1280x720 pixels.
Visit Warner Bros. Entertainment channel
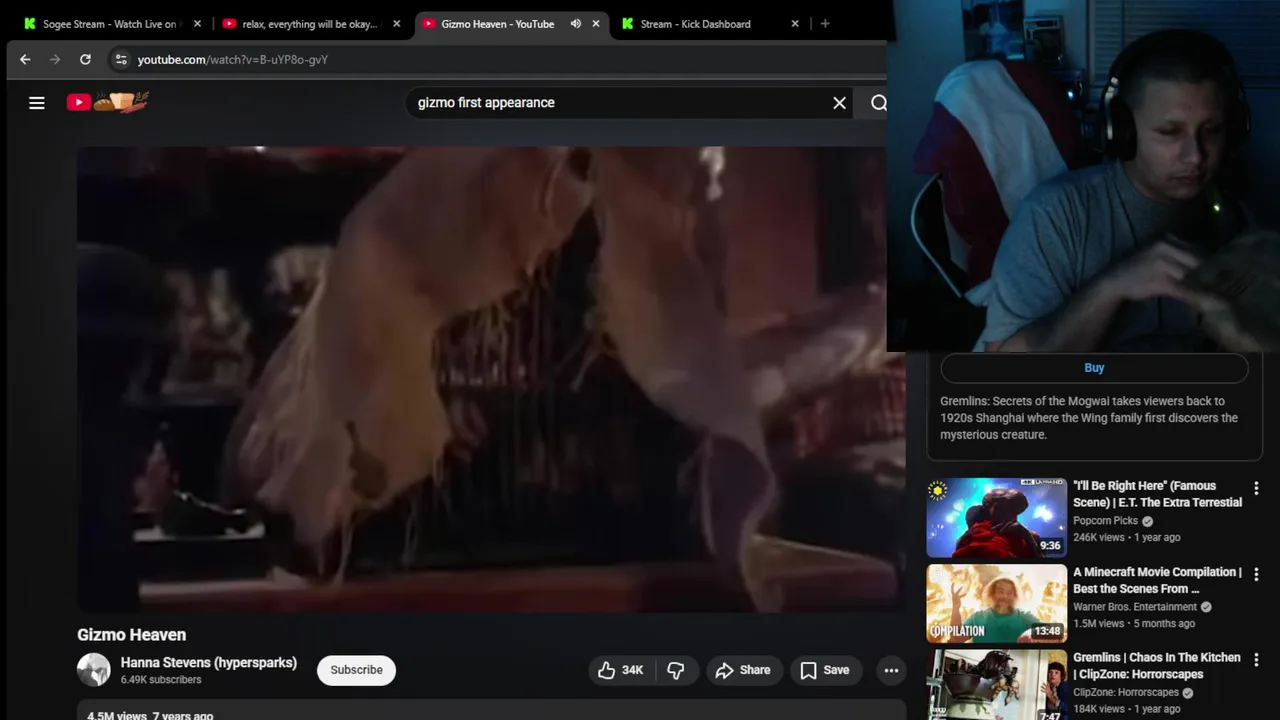point(1135,607)
